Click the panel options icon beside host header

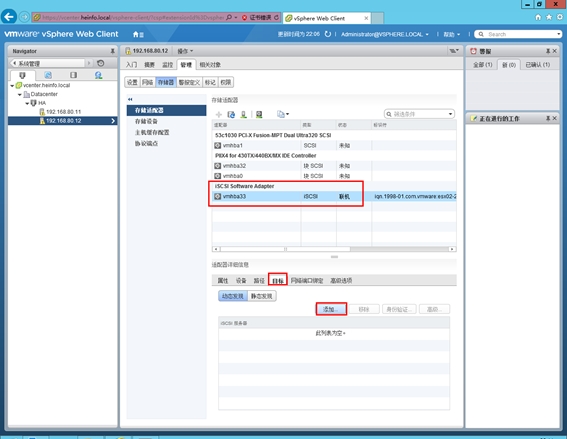tap(454, 51)
